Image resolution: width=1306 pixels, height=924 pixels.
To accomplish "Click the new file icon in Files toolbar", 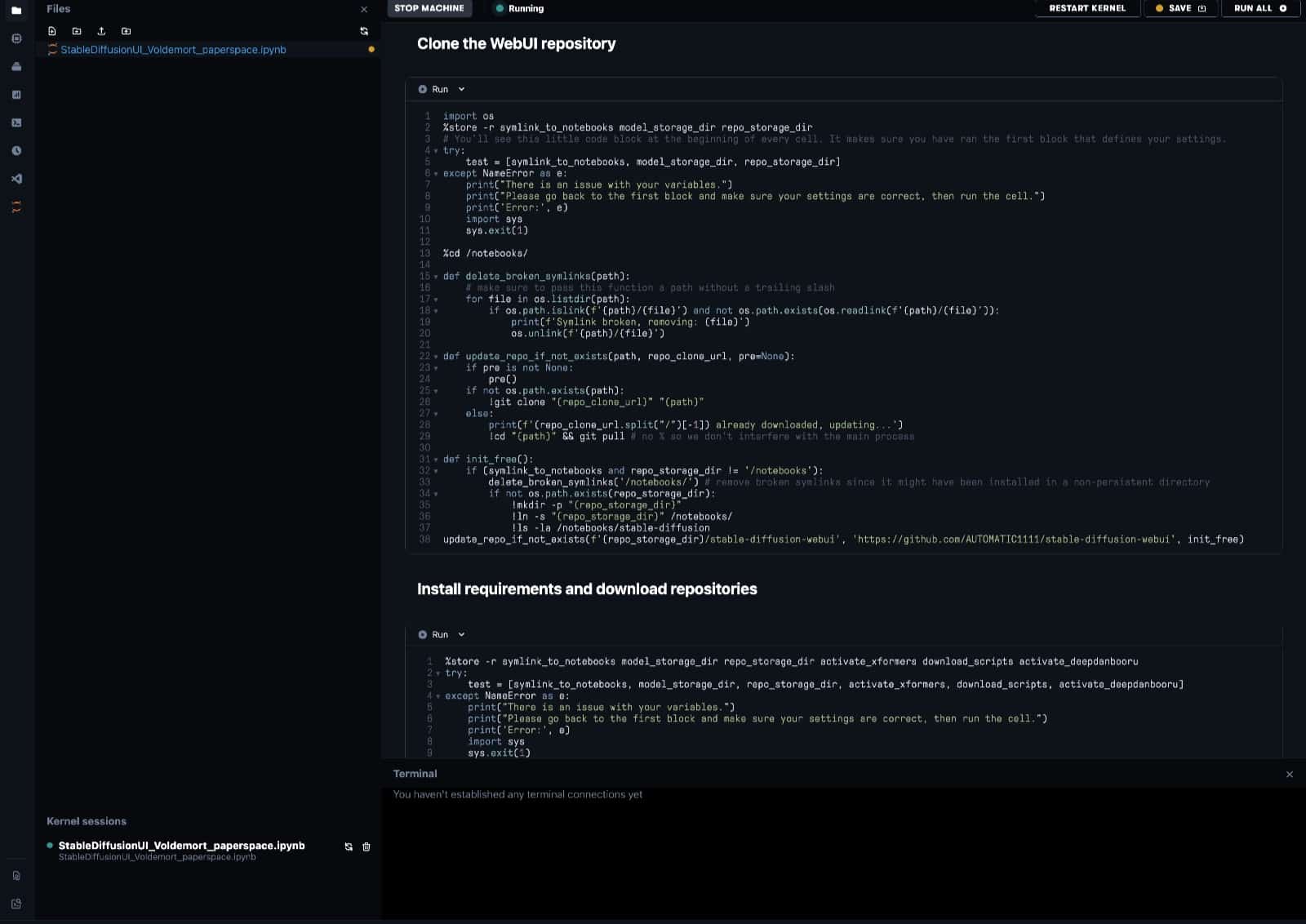I will 52,31.
